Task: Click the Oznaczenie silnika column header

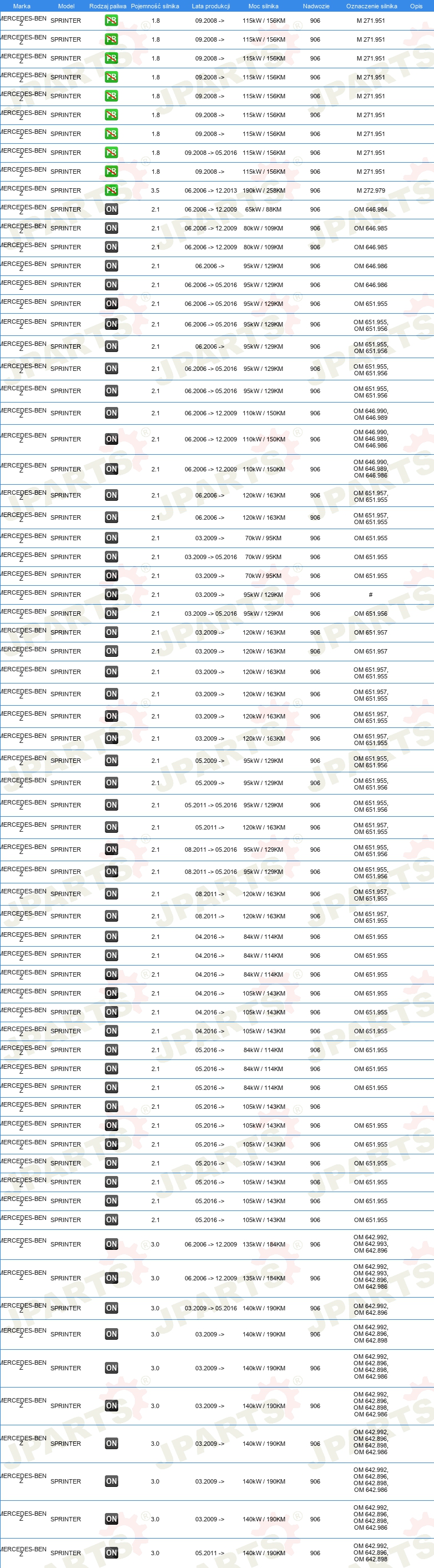Action: [x=371, y=6]
